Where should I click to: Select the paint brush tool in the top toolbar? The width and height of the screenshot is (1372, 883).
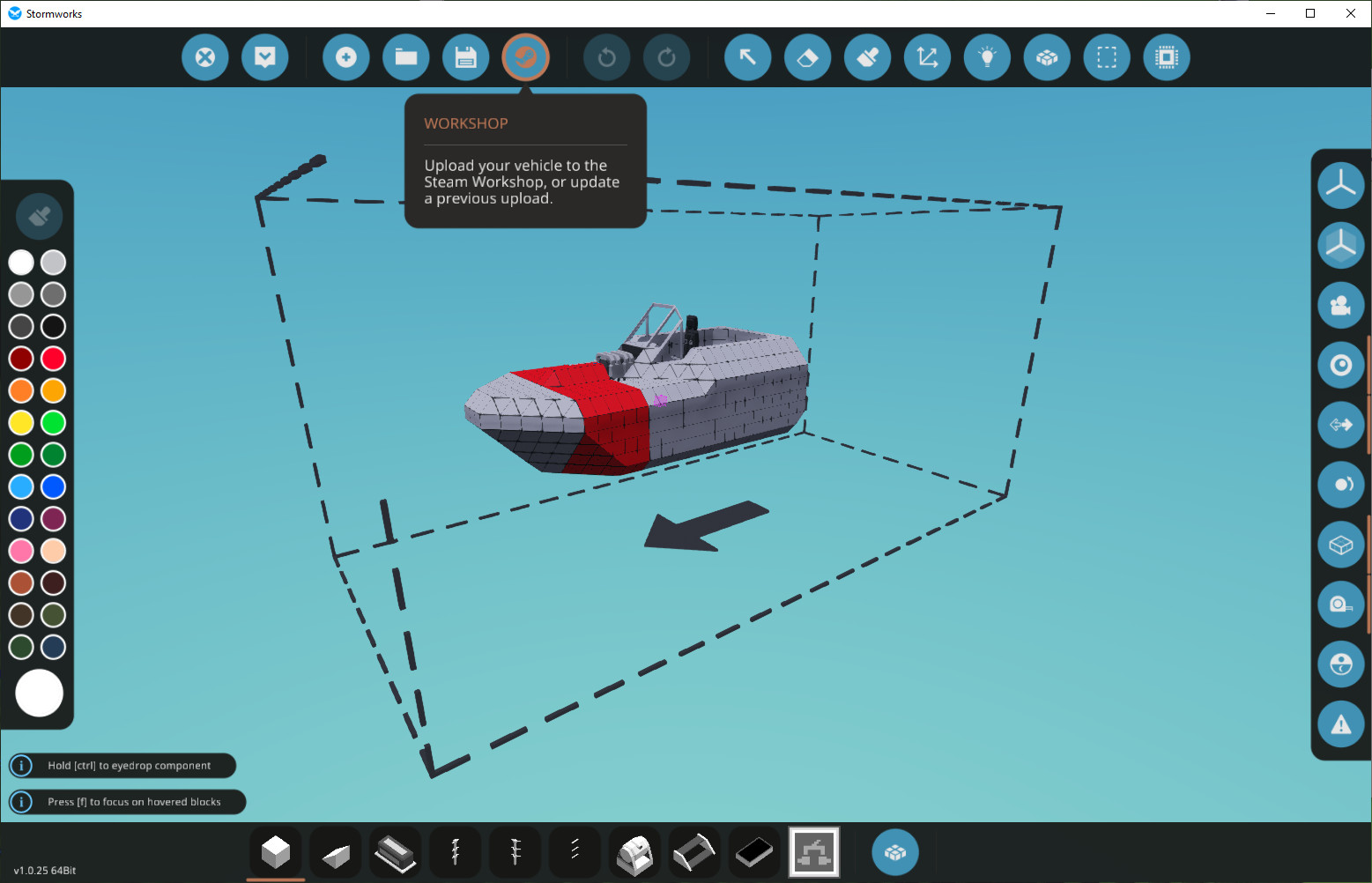(x=868, y=57)
